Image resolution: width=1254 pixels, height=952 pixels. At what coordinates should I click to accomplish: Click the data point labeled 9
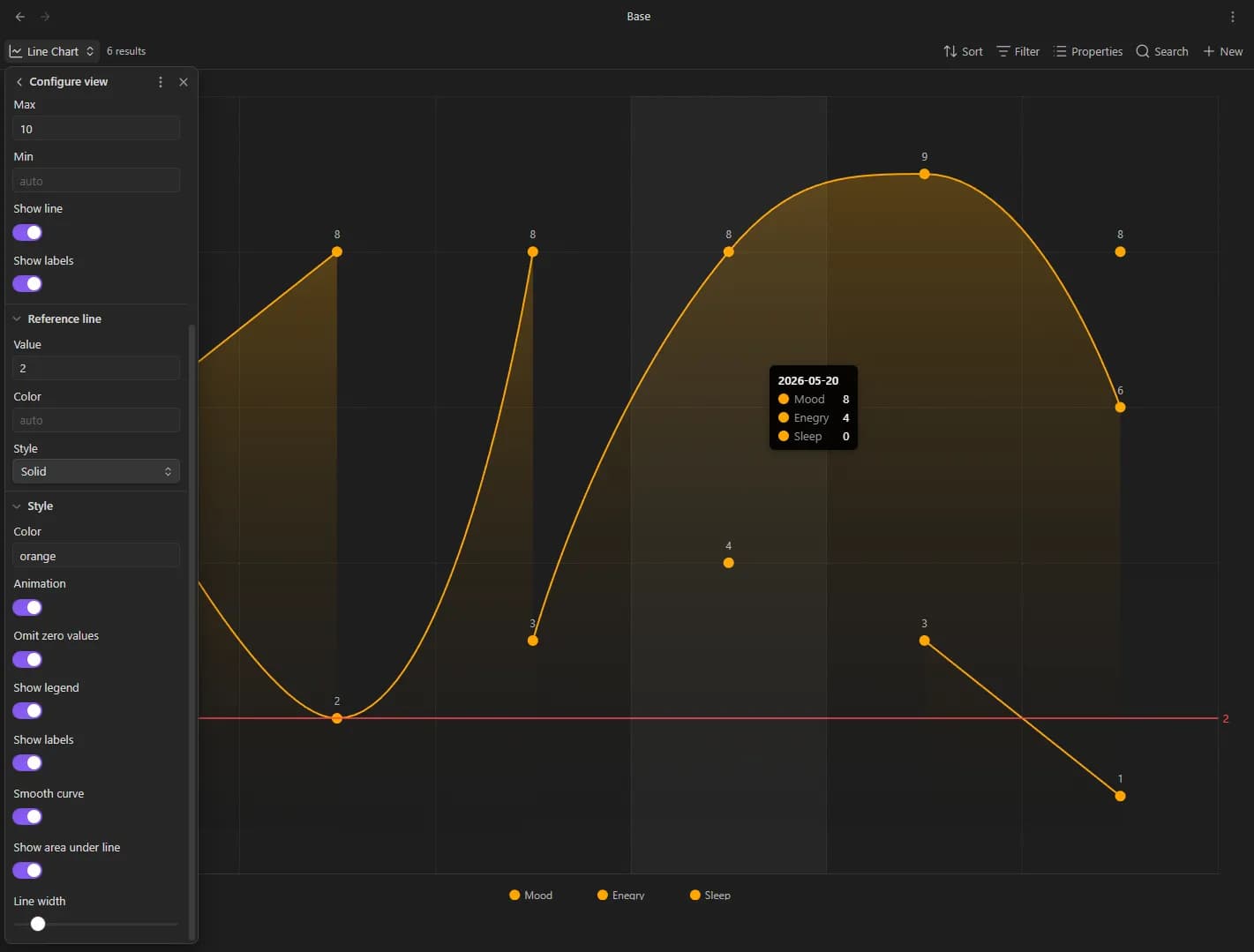924,174
